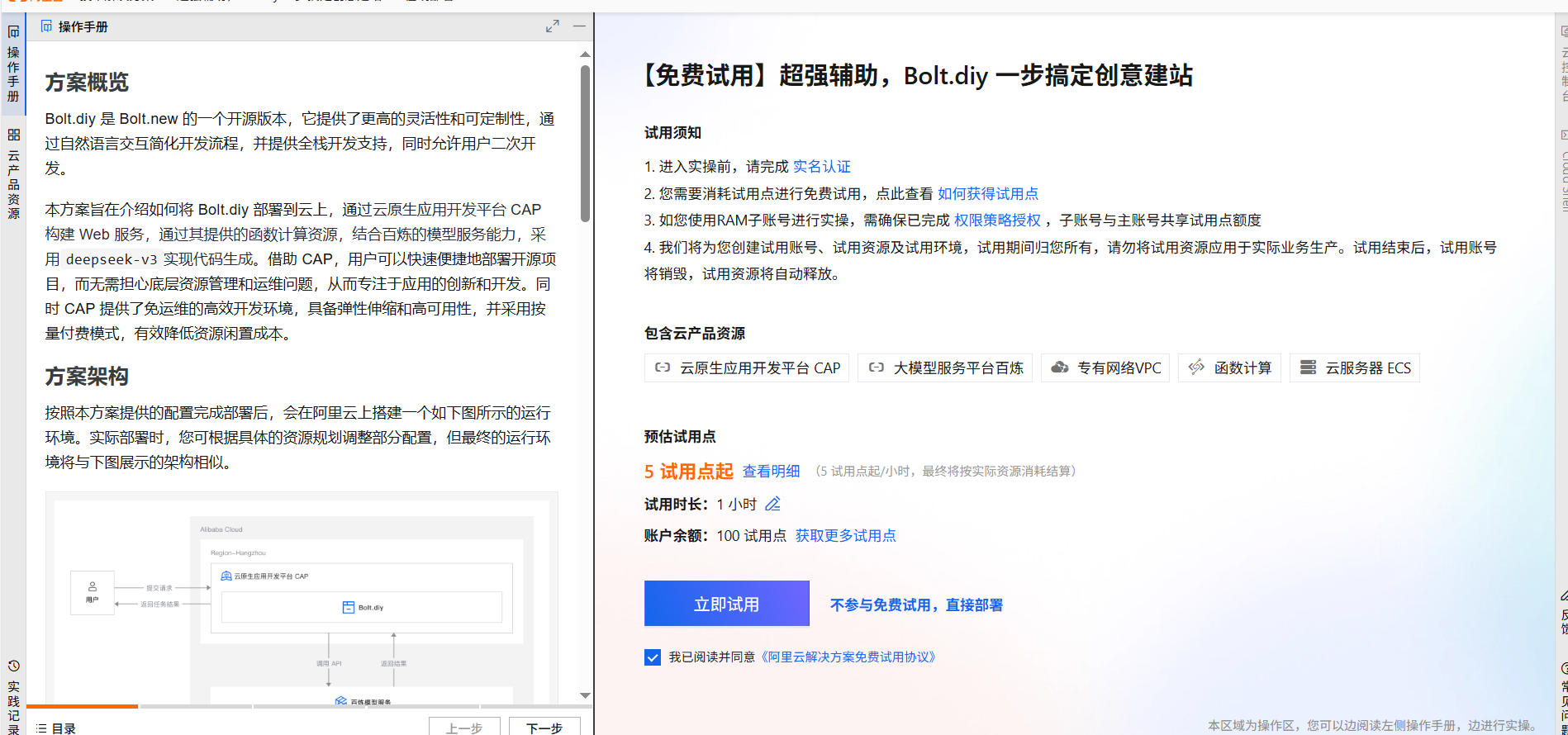Toggle the 我已阅读并同意 agreement checkbox

[x=653, y=657]
